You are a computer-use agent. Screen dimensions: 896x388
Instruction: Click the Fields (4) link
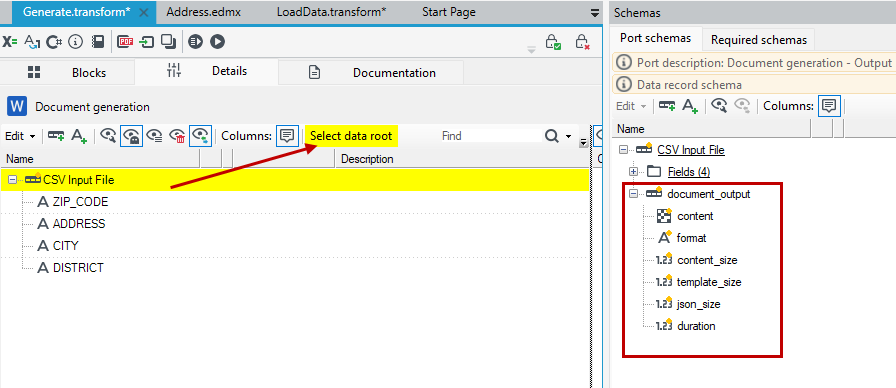[x=689, y=171]
